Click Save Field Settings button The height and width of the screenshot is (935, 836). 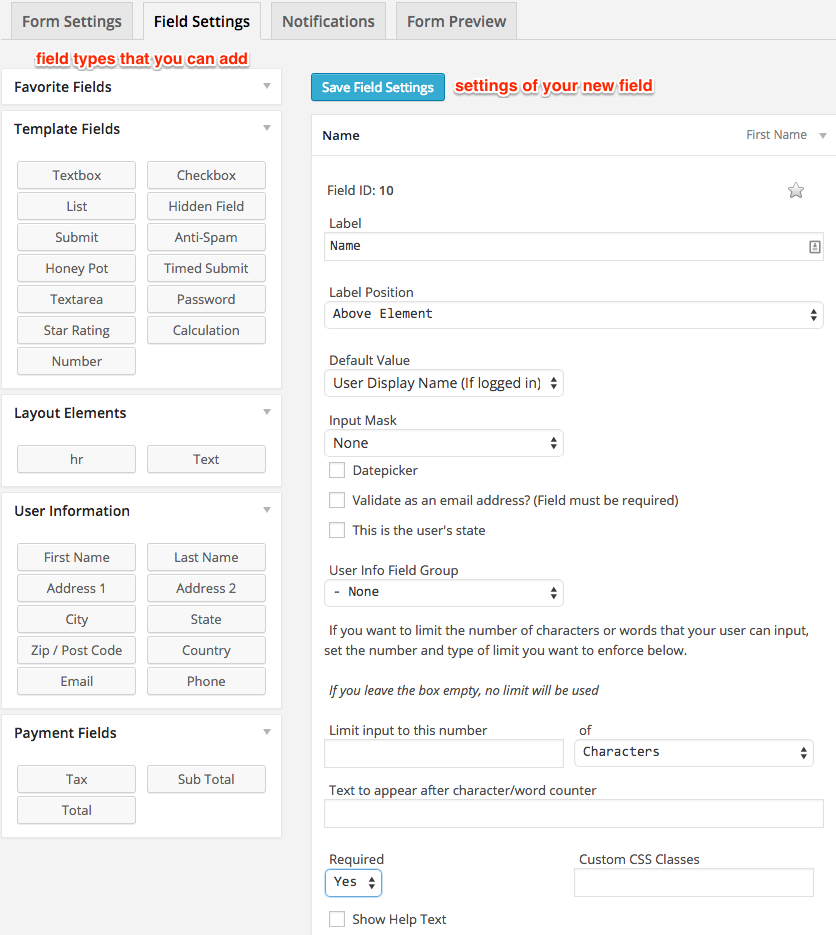377,87
